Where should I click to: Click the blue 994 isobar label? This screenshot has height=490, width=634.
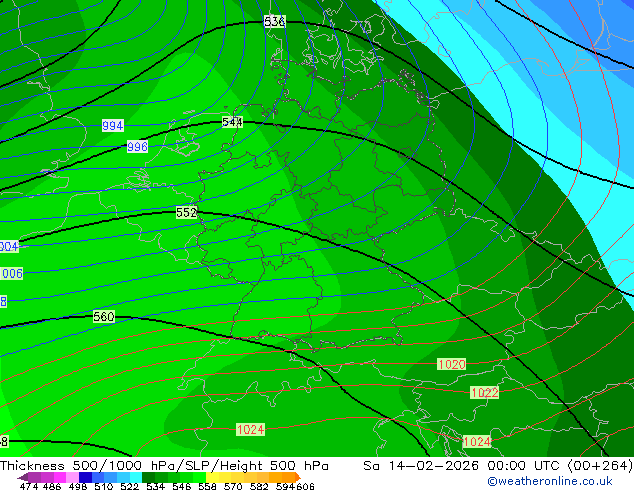click(112, 126)
